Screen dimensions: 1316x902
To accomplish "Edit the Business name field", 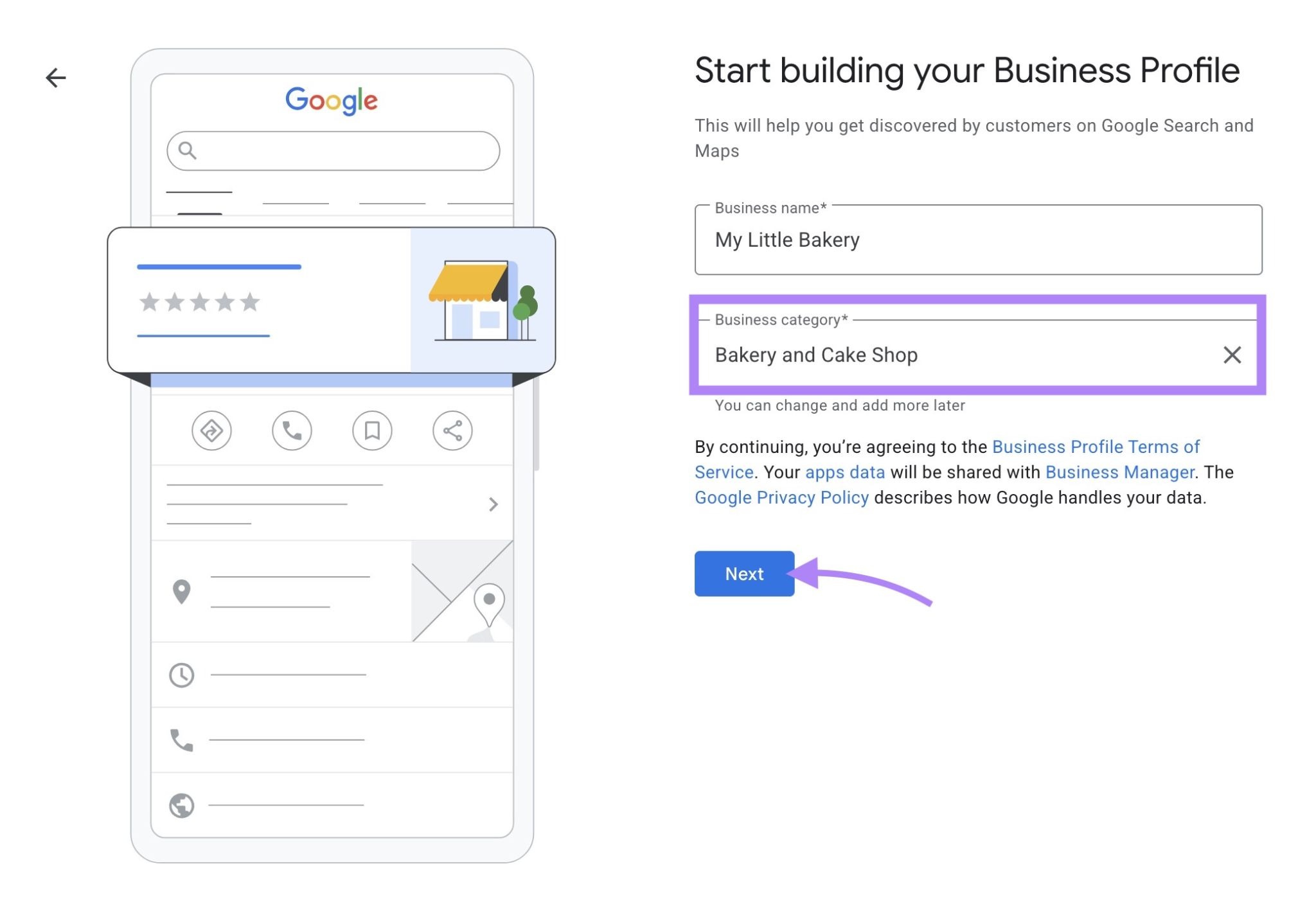I will point(978,240).
